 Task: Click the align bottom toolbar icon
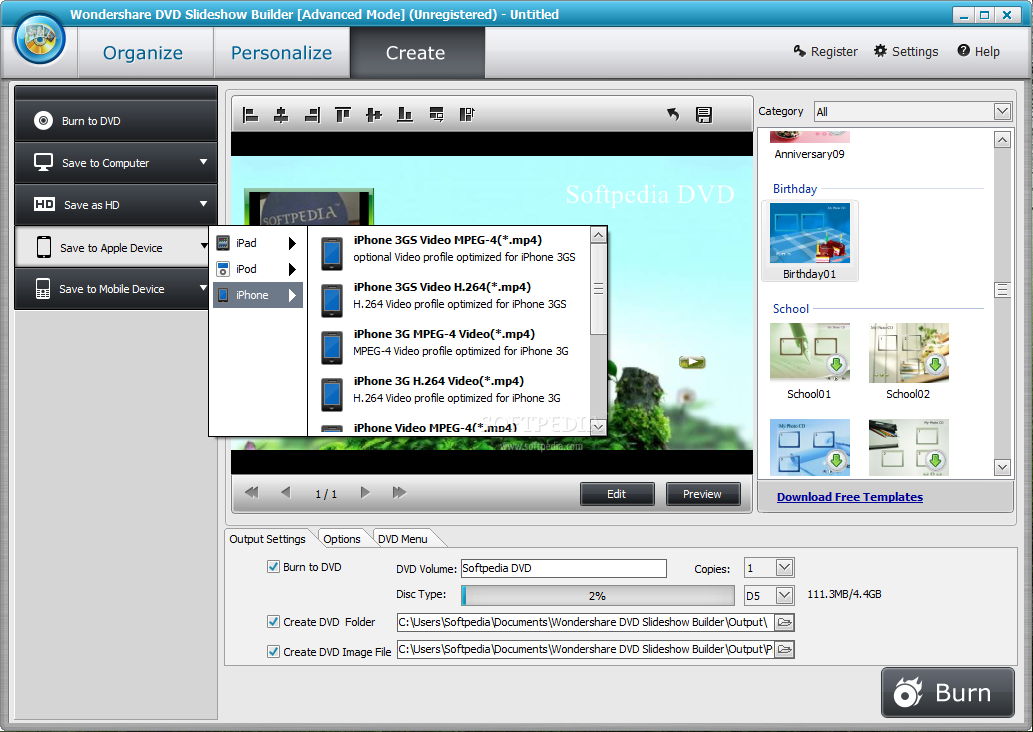(x=405, y=115)
